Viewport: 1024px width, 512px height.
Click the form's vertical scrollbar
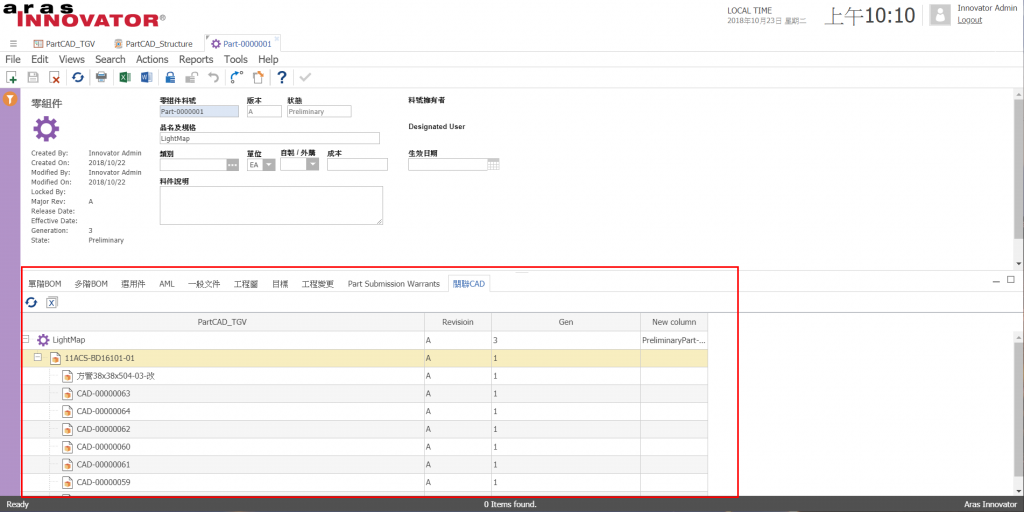pyautogui.click(x=1019, y=168)
